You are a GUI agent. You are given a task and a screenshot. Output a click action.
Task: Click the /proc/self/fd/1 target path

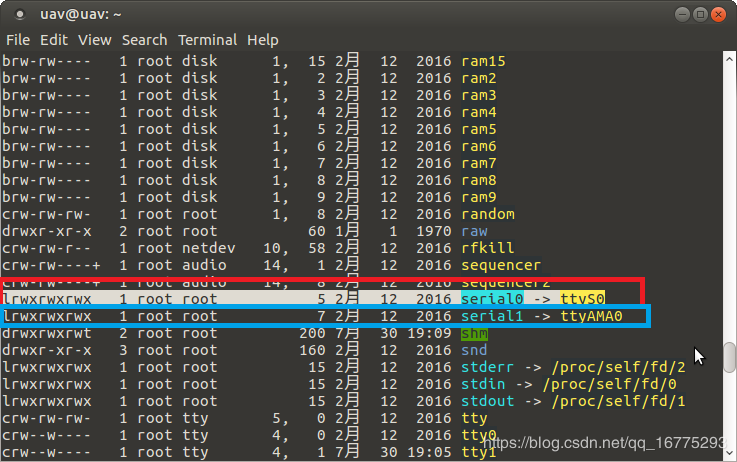pyautogui.click(x=619, y=401)
